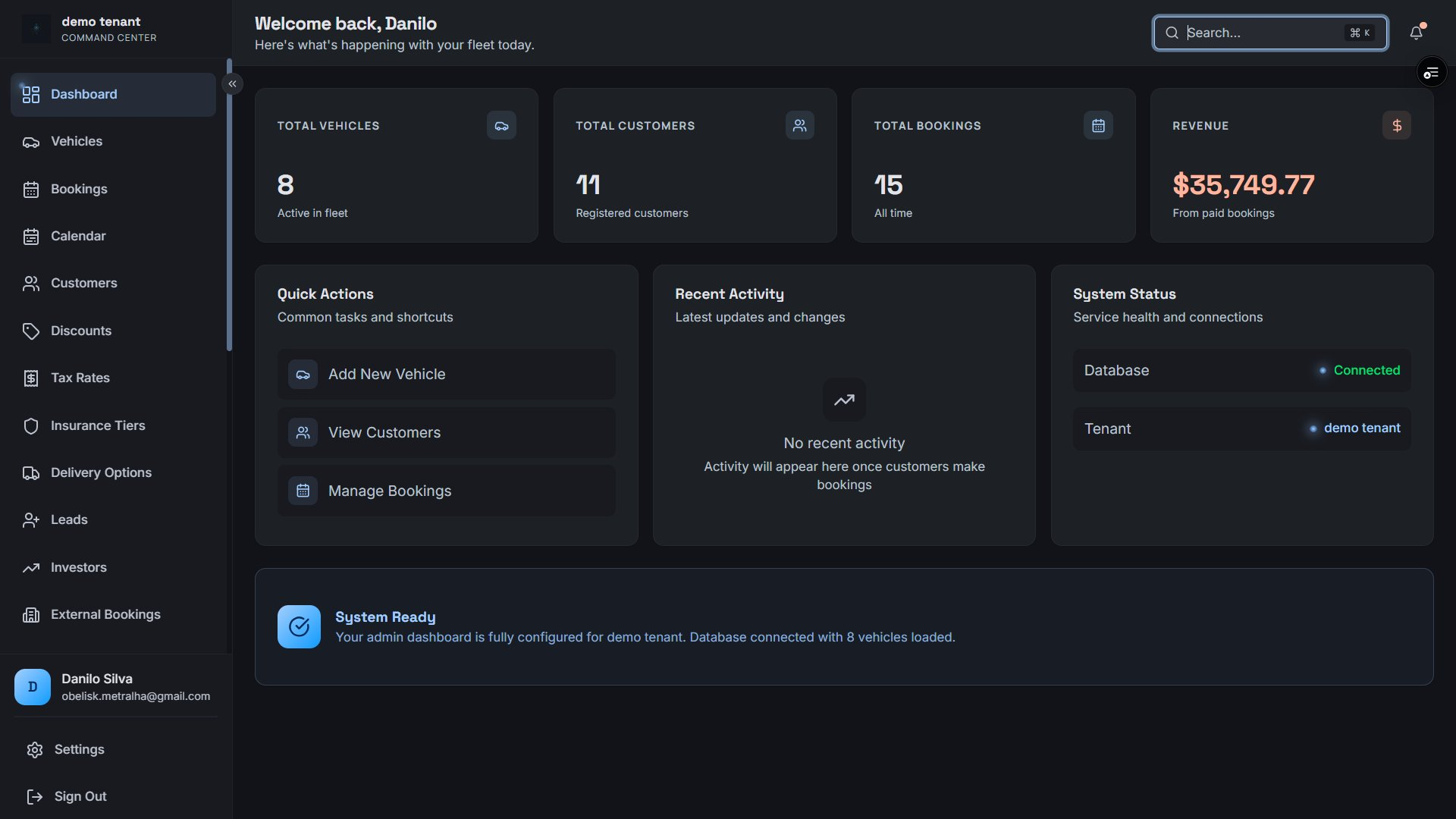Click the sidebar vertical scrollbar

[229, 205]
